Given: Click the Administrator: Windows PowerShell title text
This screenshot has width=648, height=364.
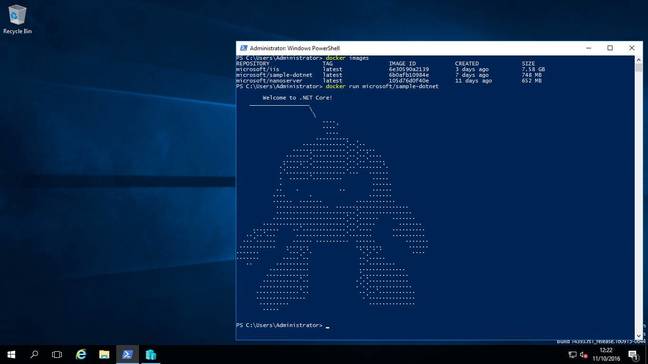Looking at the screenshot, I should (295, 48).
